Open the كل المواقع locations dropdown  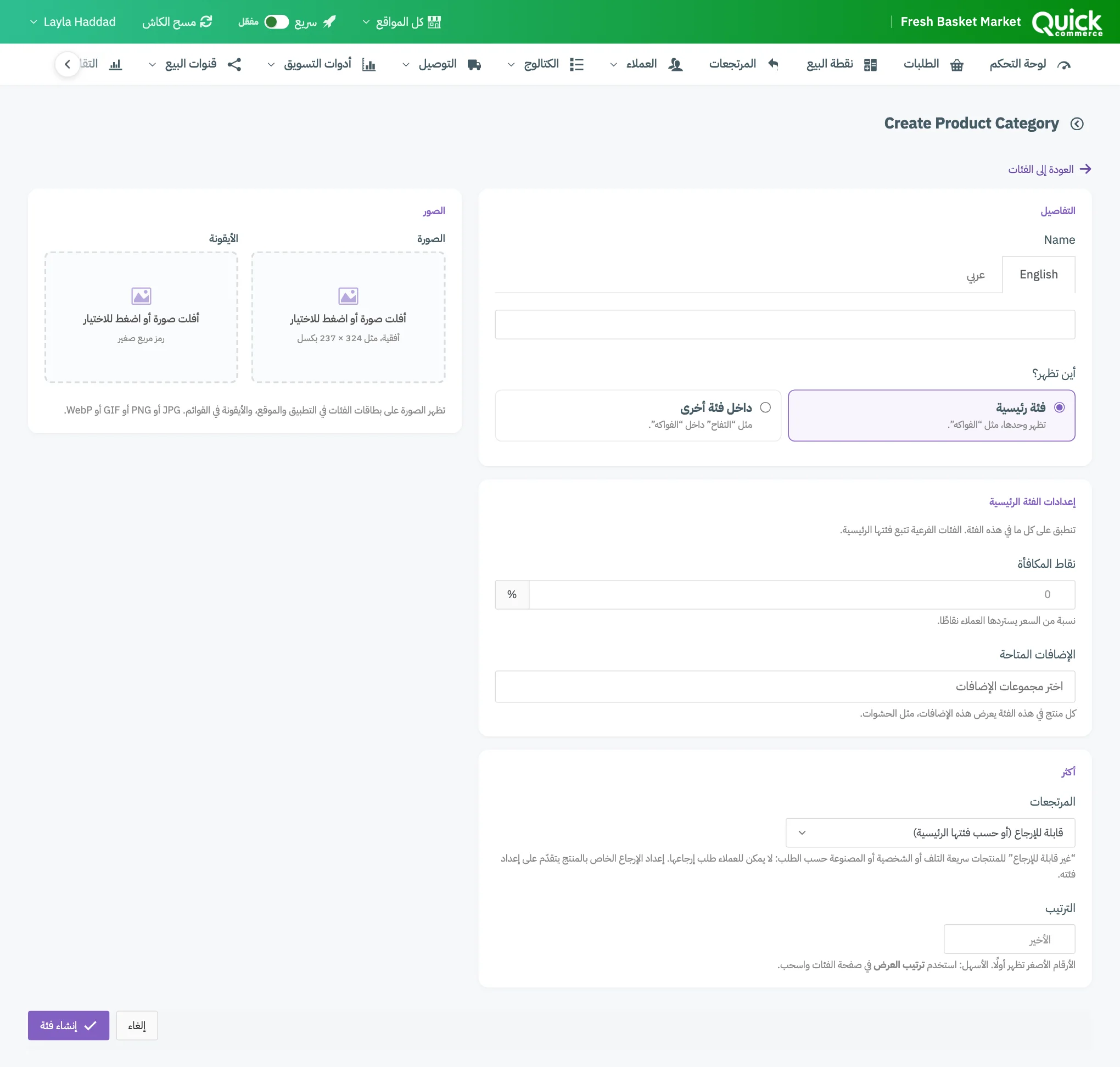click(x=401, y=21)
